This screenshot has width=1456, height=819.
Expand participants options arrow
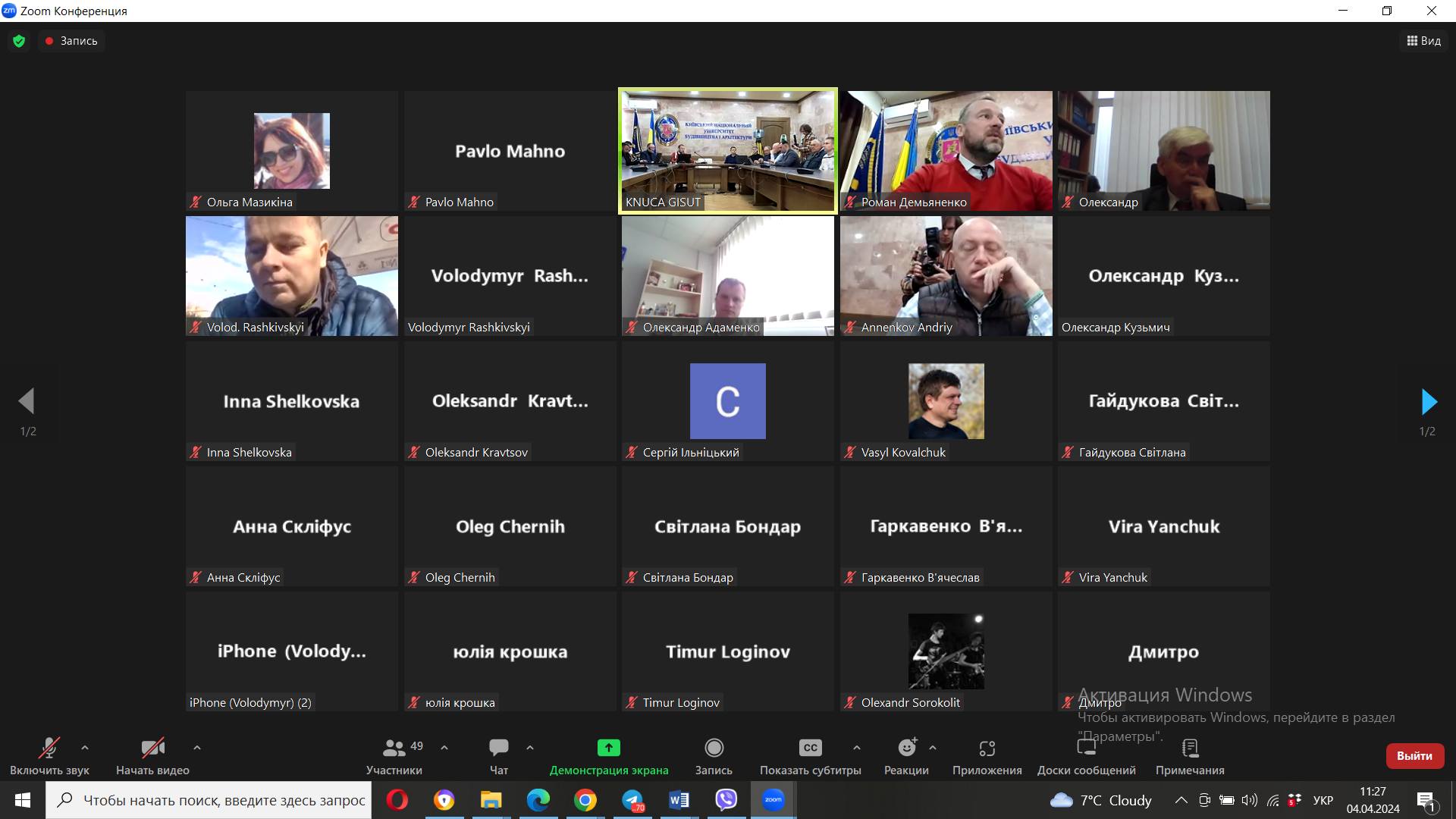pyautogui.click(x=444, y=748)
